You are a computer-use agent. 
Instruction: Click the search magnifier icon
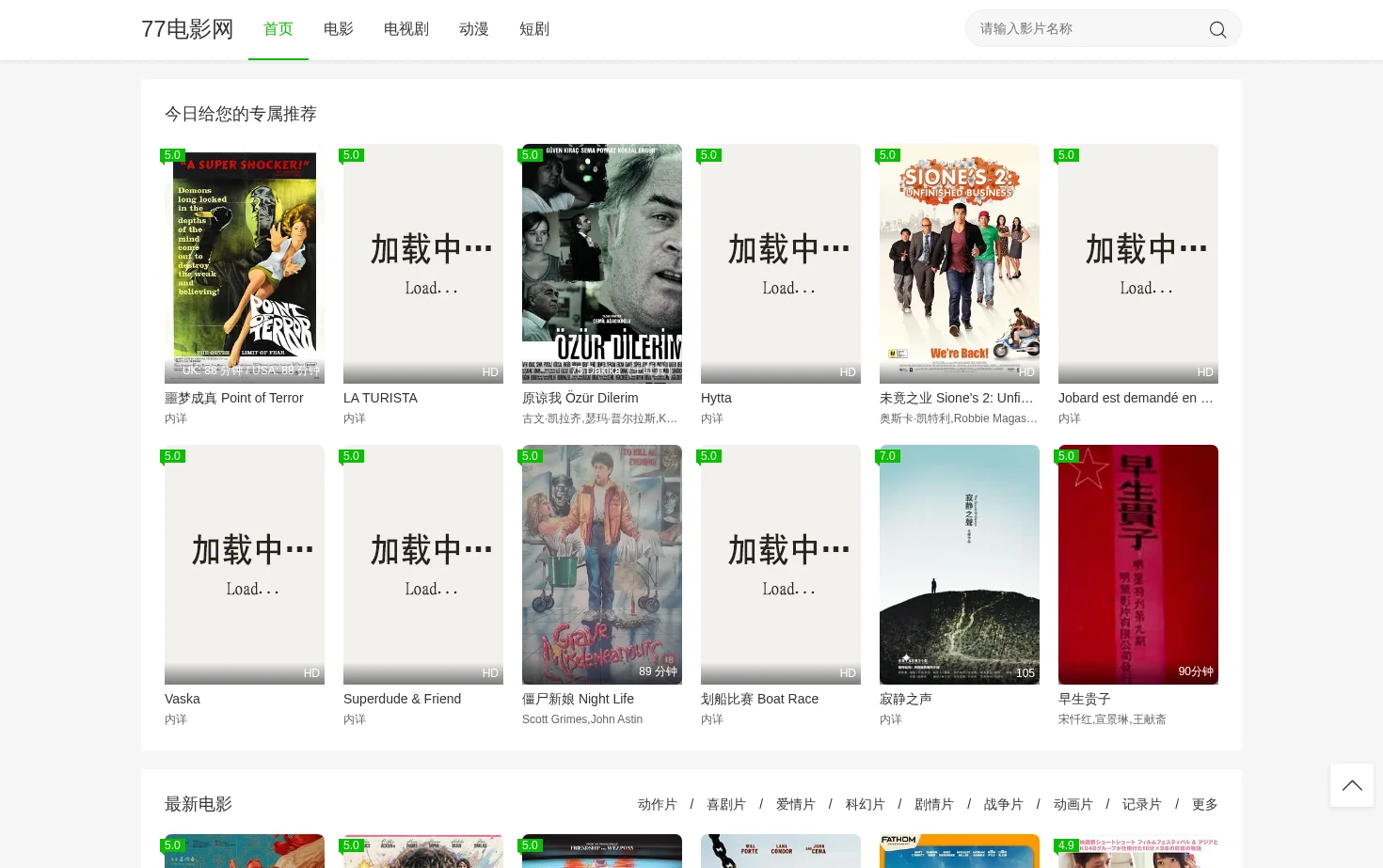point(1217,29)
